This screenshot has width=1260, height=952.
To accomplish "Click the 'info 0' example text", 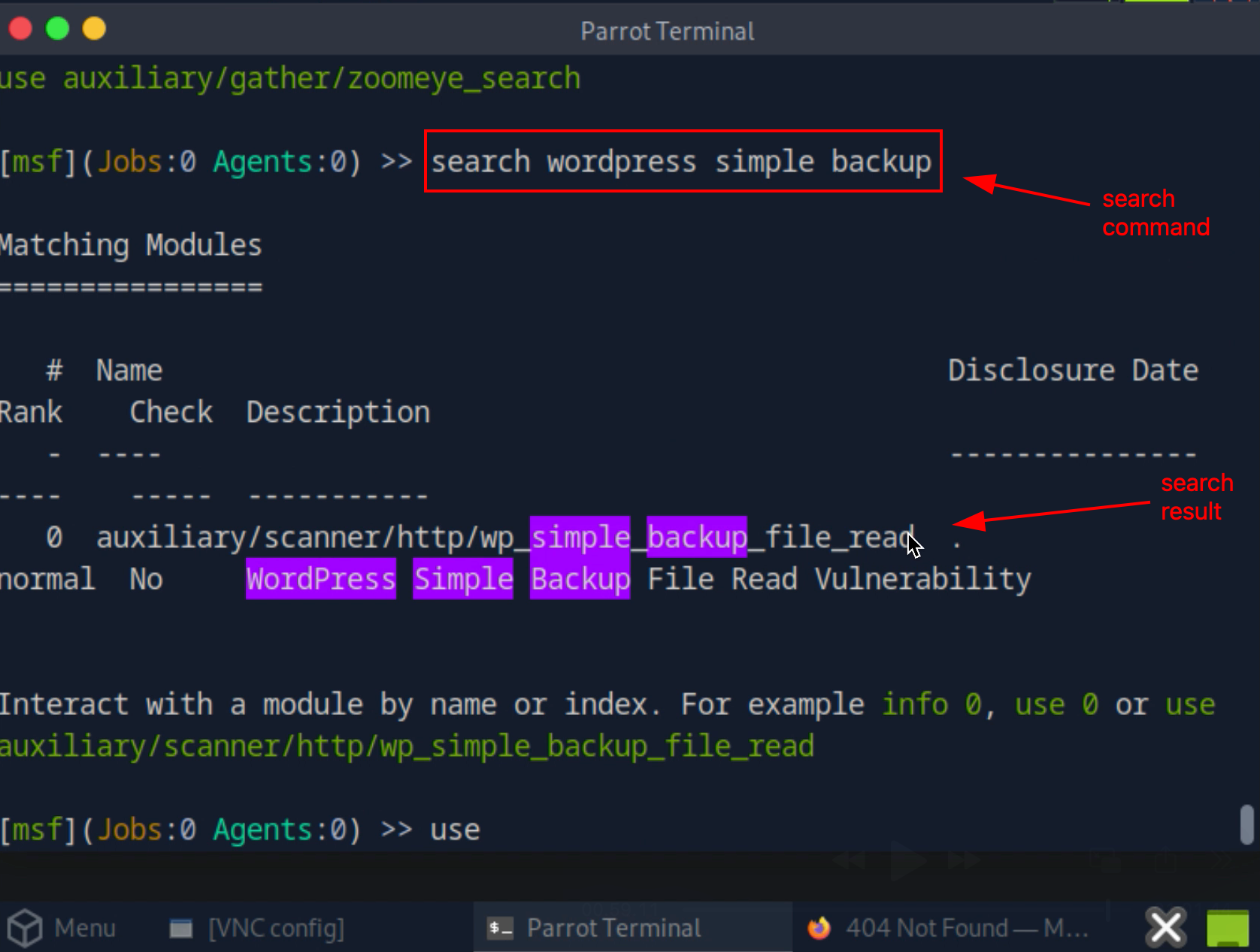I will (931, 705).
